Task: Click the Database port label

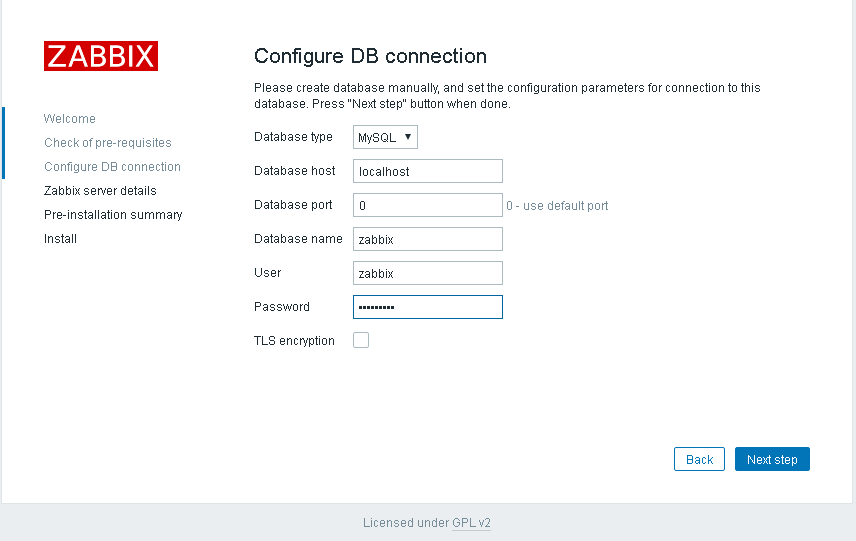Action: tap(293, 205)
